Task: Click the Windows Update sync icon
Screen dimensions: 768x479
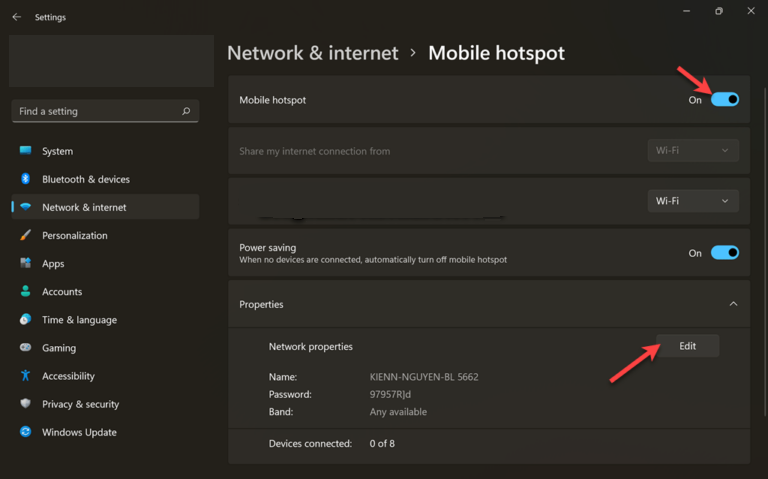Action: 25,431
